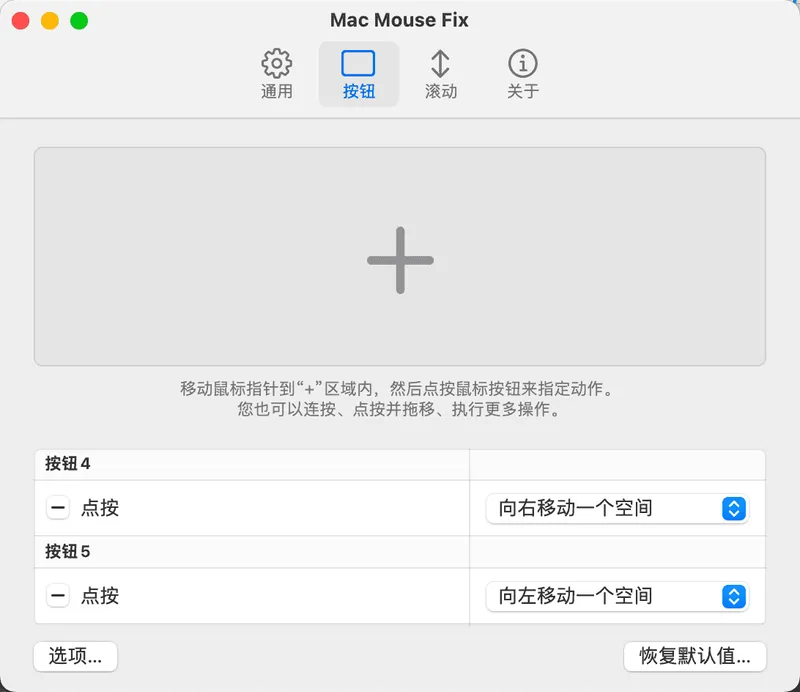Close the Mac Mouse Fix window
This screenshot has height=692, width=800.
[x=21, y=21]
